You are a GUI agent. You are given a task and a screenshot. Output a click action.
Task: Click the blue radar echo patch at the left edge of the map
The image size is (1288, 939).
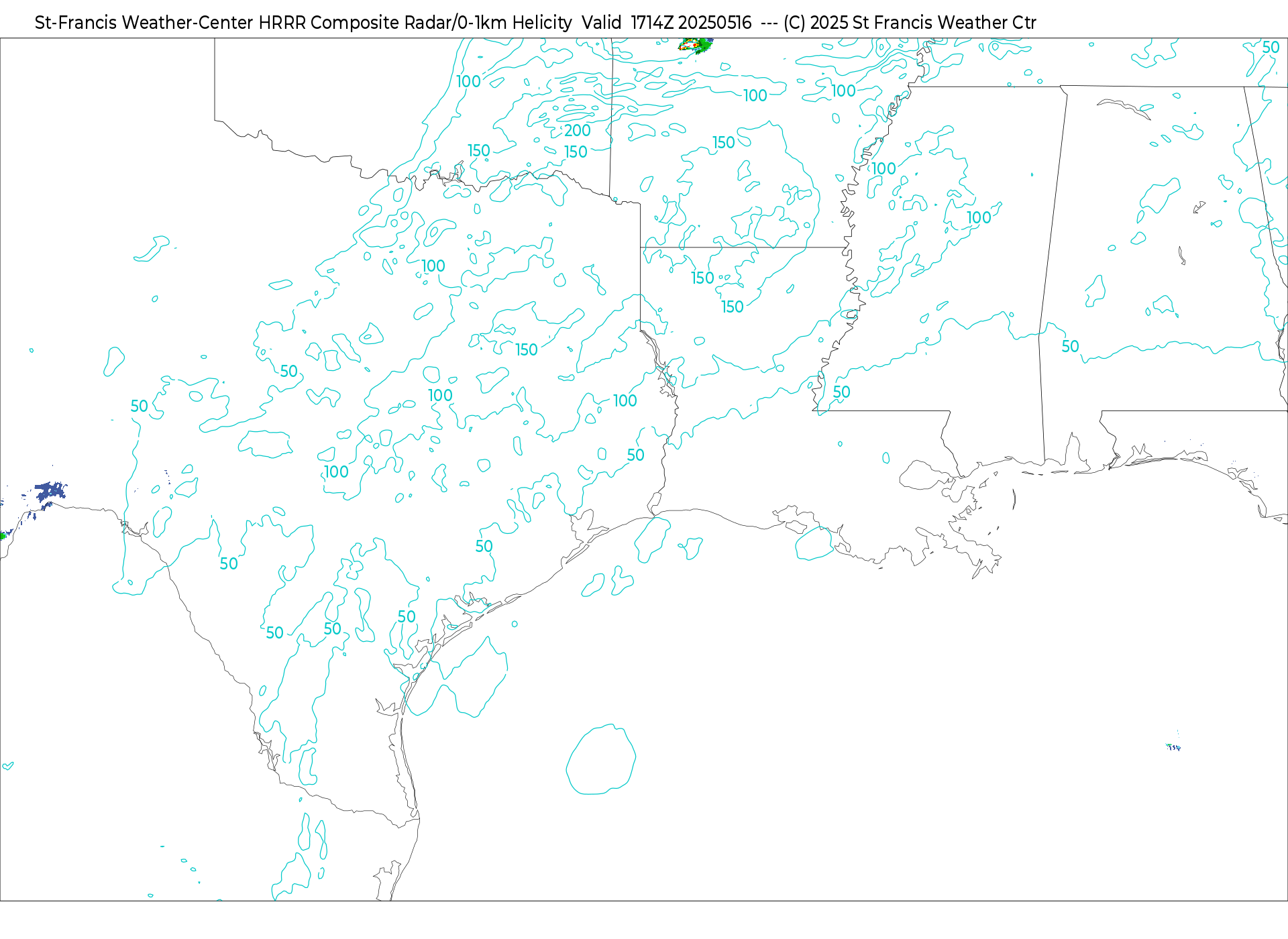(50, 492)
